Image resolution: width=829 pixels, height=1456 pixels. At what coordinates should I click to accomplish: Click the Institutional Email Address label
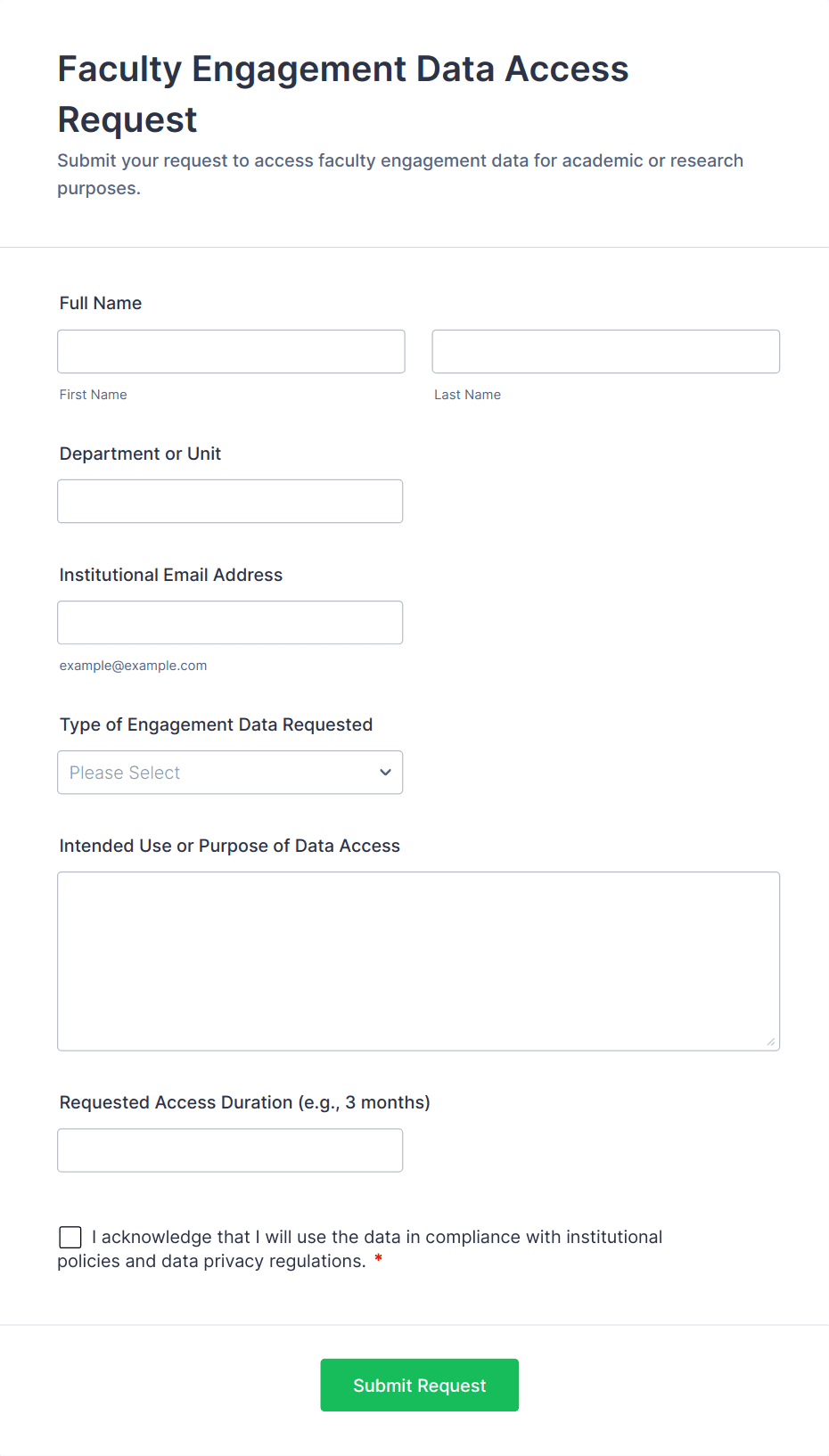171,575
